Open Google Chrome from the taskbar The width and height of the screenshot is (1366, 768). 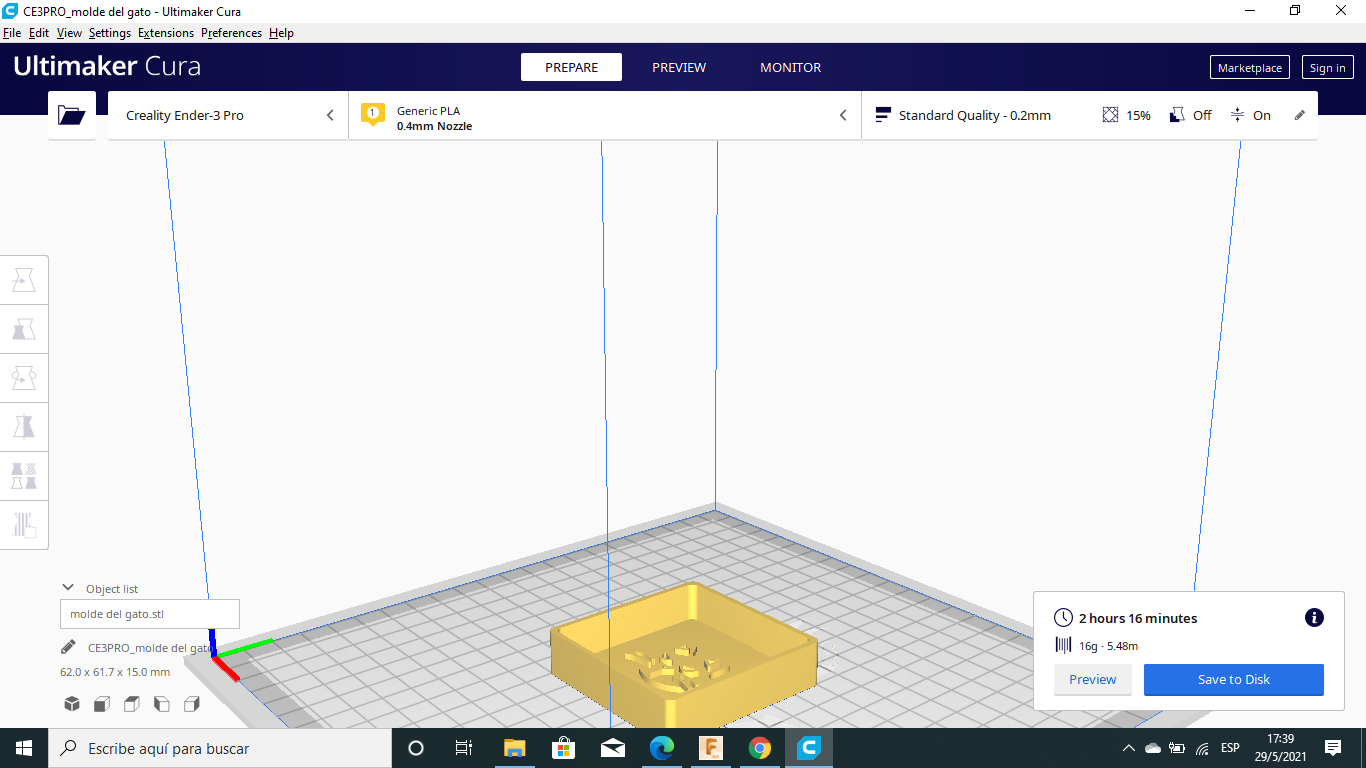760,748
